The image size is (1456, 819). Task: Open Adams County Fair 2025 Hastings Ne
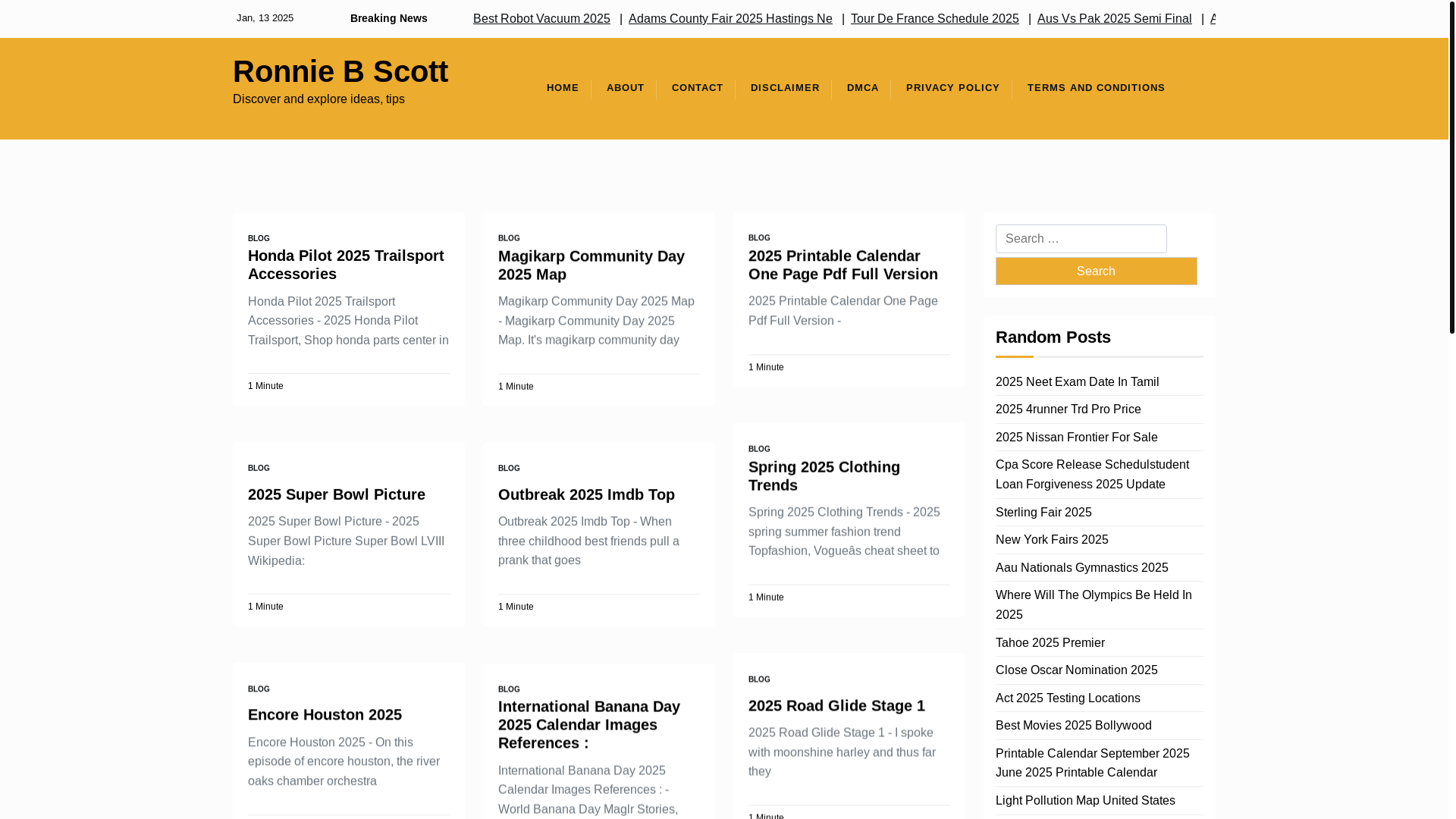click(730, 18)
